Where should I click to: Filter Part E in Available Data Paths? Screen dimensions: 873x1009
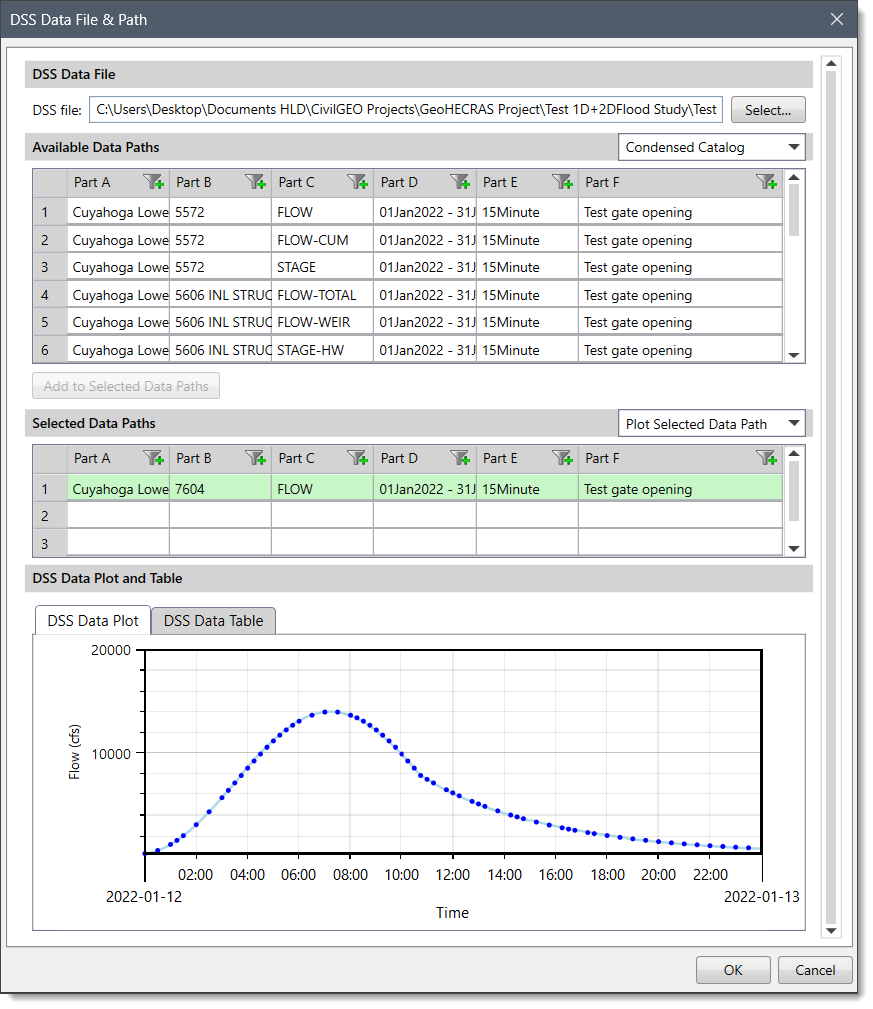tap(562, 182)
